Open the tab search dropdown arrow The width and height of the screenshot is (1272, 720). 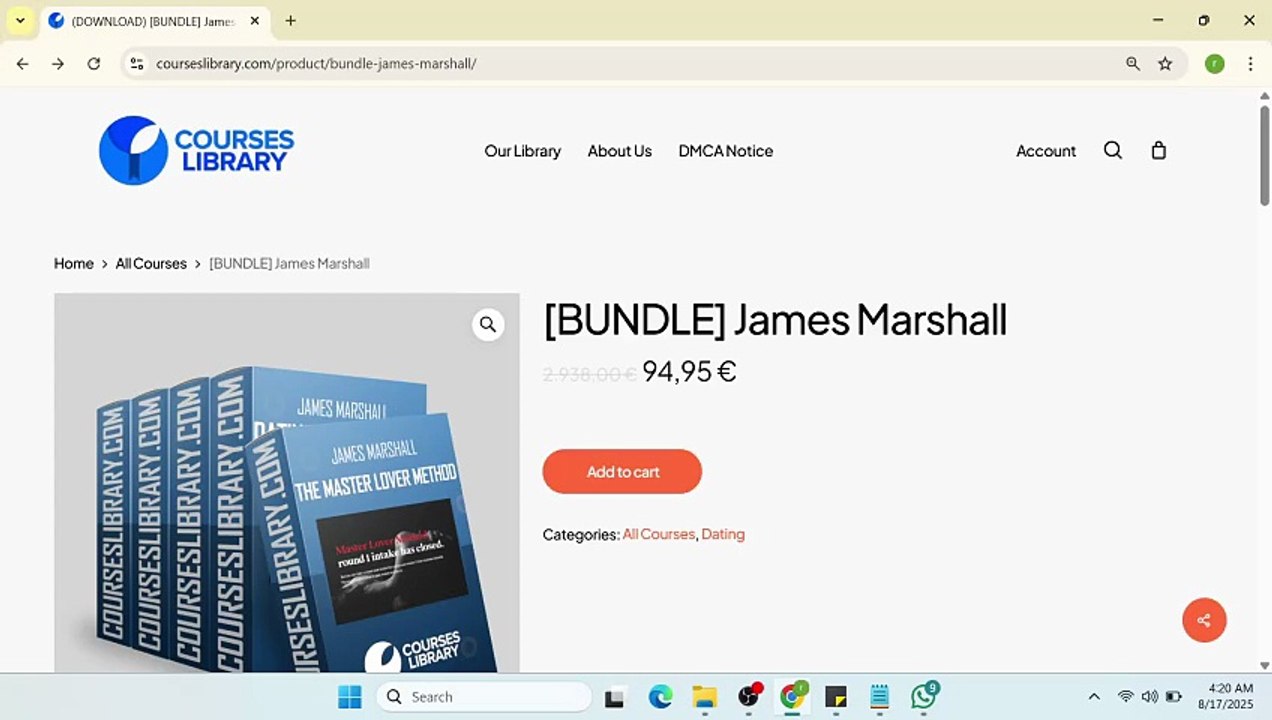20,20
